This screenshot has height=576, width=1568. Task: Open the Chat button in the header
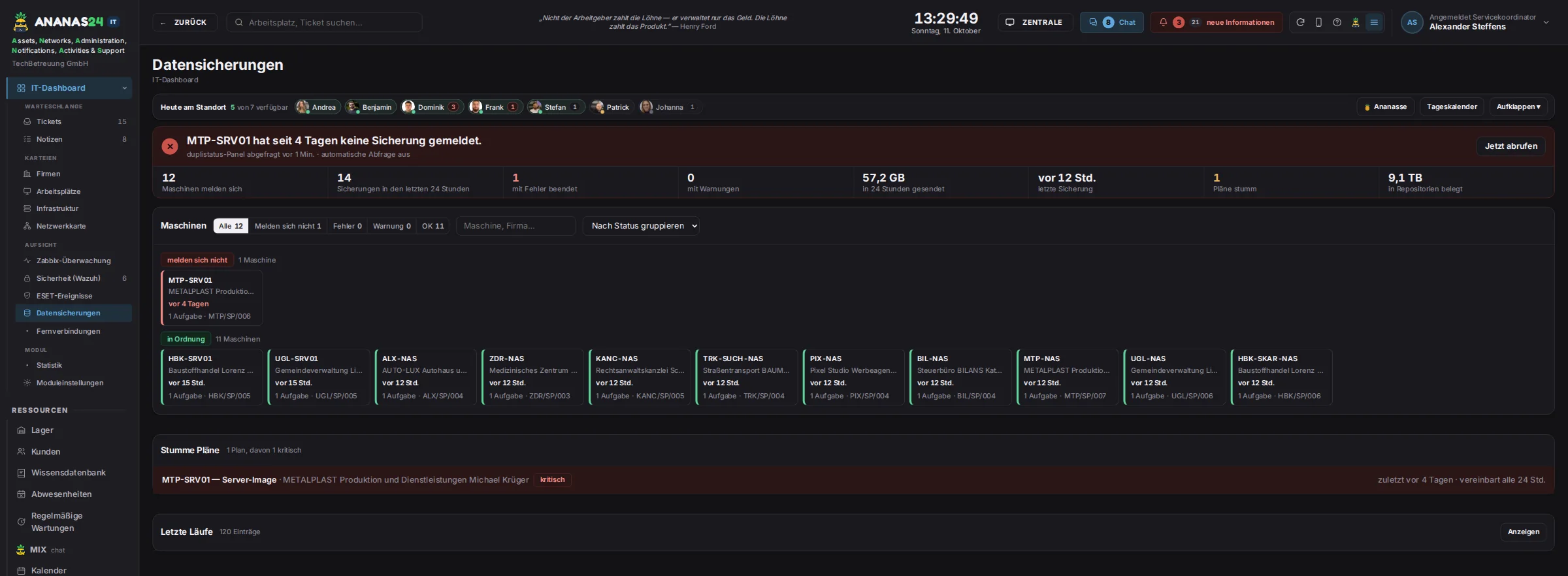click(1111, 22)
